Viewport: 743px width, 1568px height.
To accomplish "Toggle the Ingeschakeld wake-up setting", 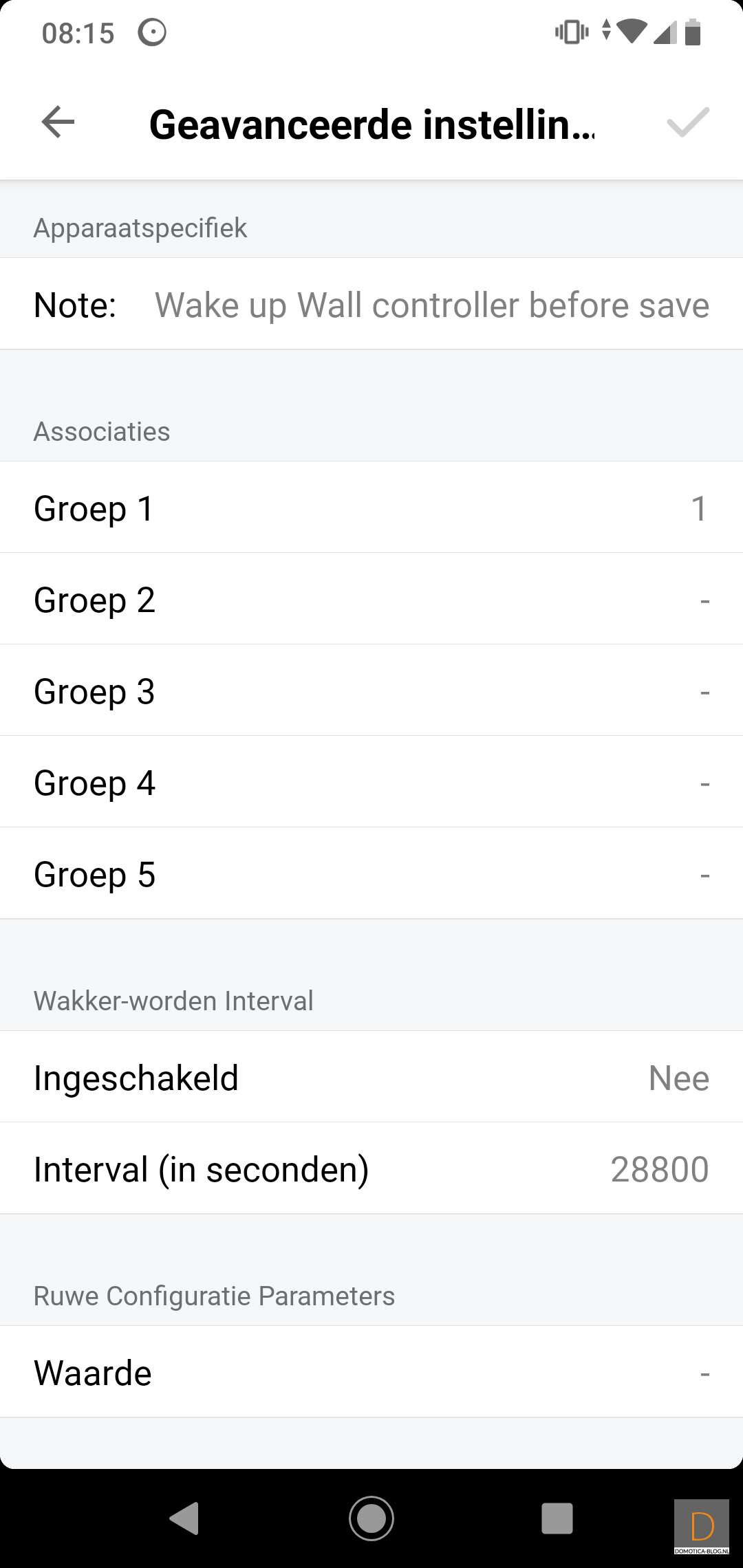I will click(371, 1078).
